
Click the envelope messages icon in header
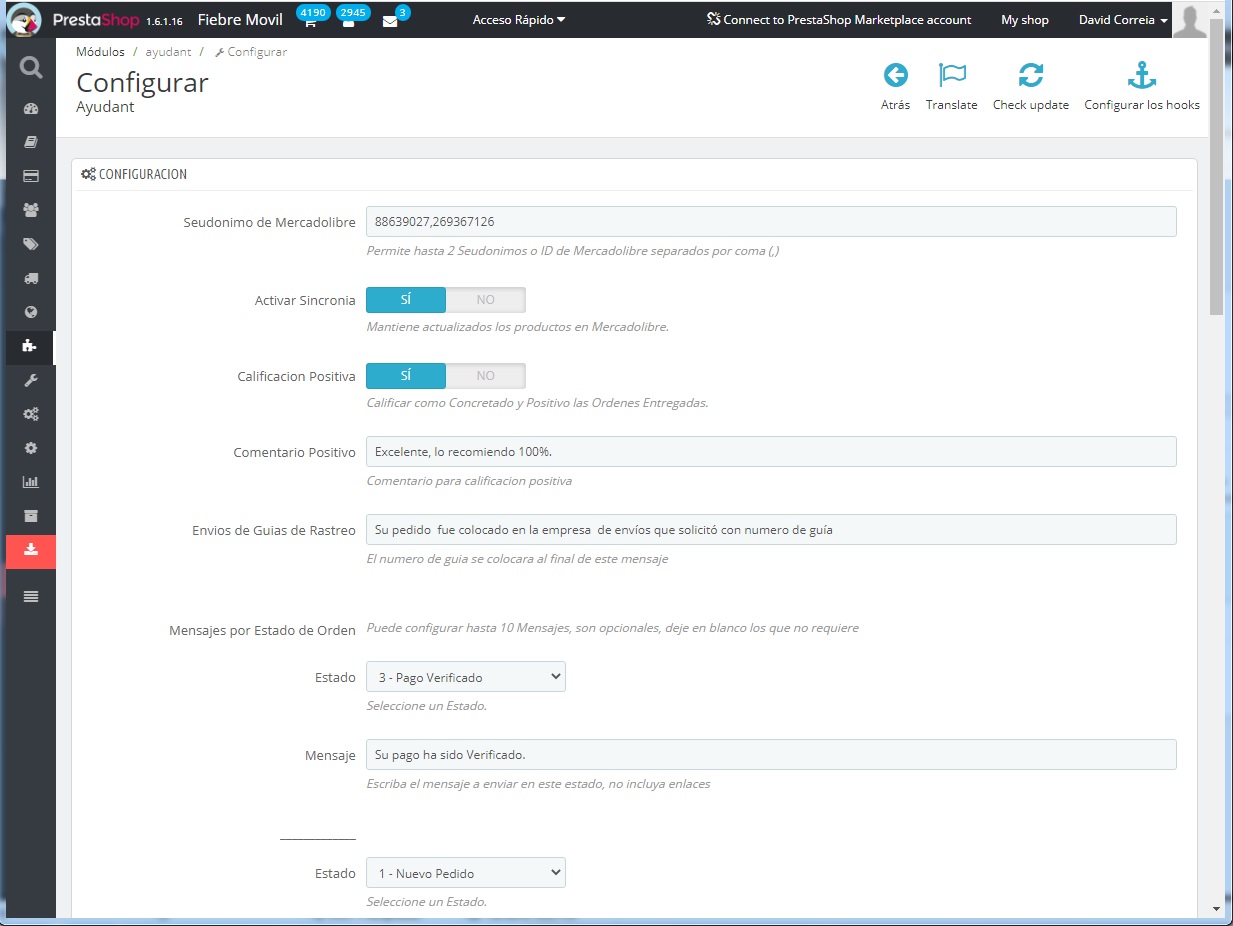point(390,21)
